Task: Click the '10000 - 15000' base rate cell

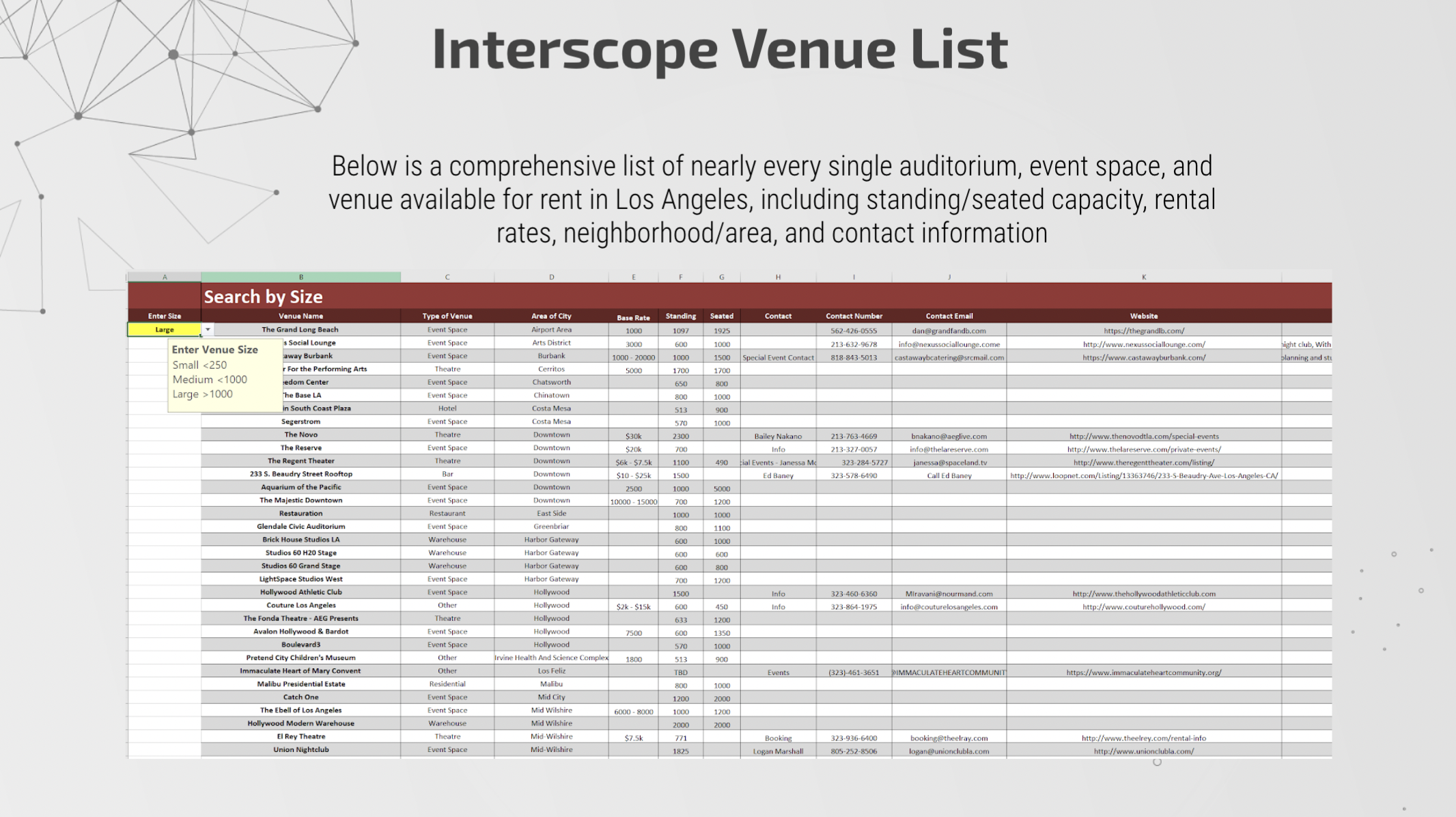Action: click(x=634, y=502)
